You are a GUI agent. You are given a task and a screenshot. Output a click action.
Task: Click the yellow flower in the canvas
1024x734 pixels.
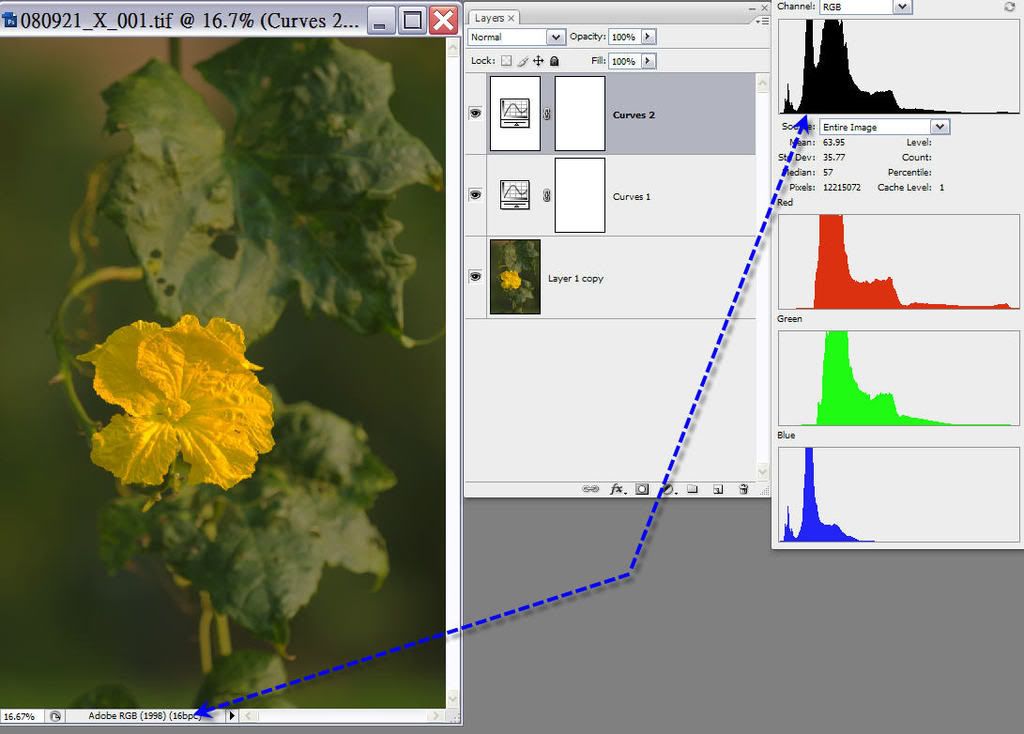[177, 402]
